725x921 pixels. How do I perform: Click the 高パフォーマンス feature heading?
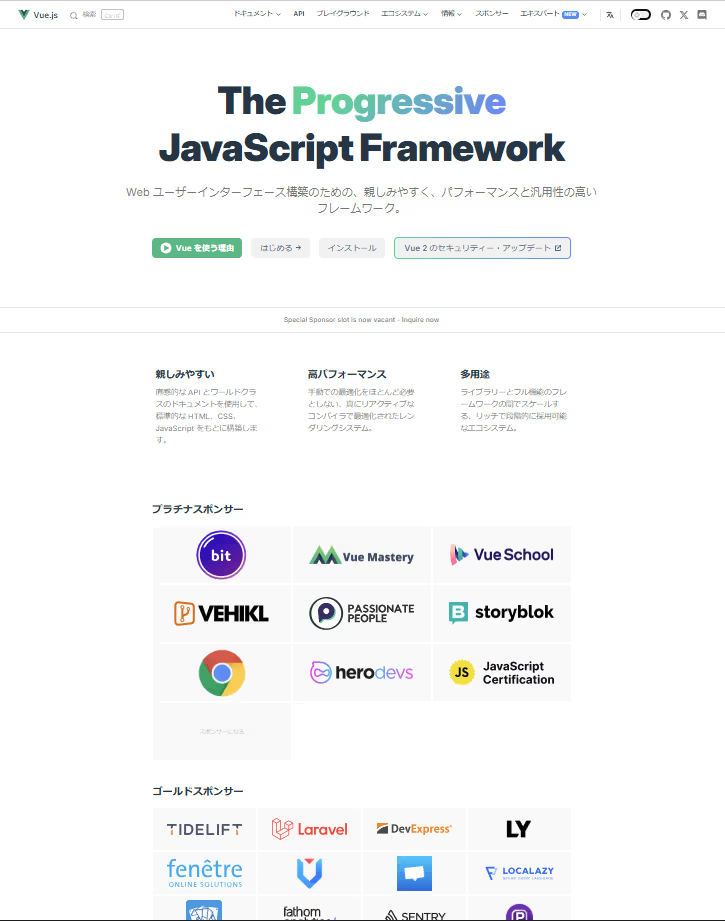coord(347,374)
